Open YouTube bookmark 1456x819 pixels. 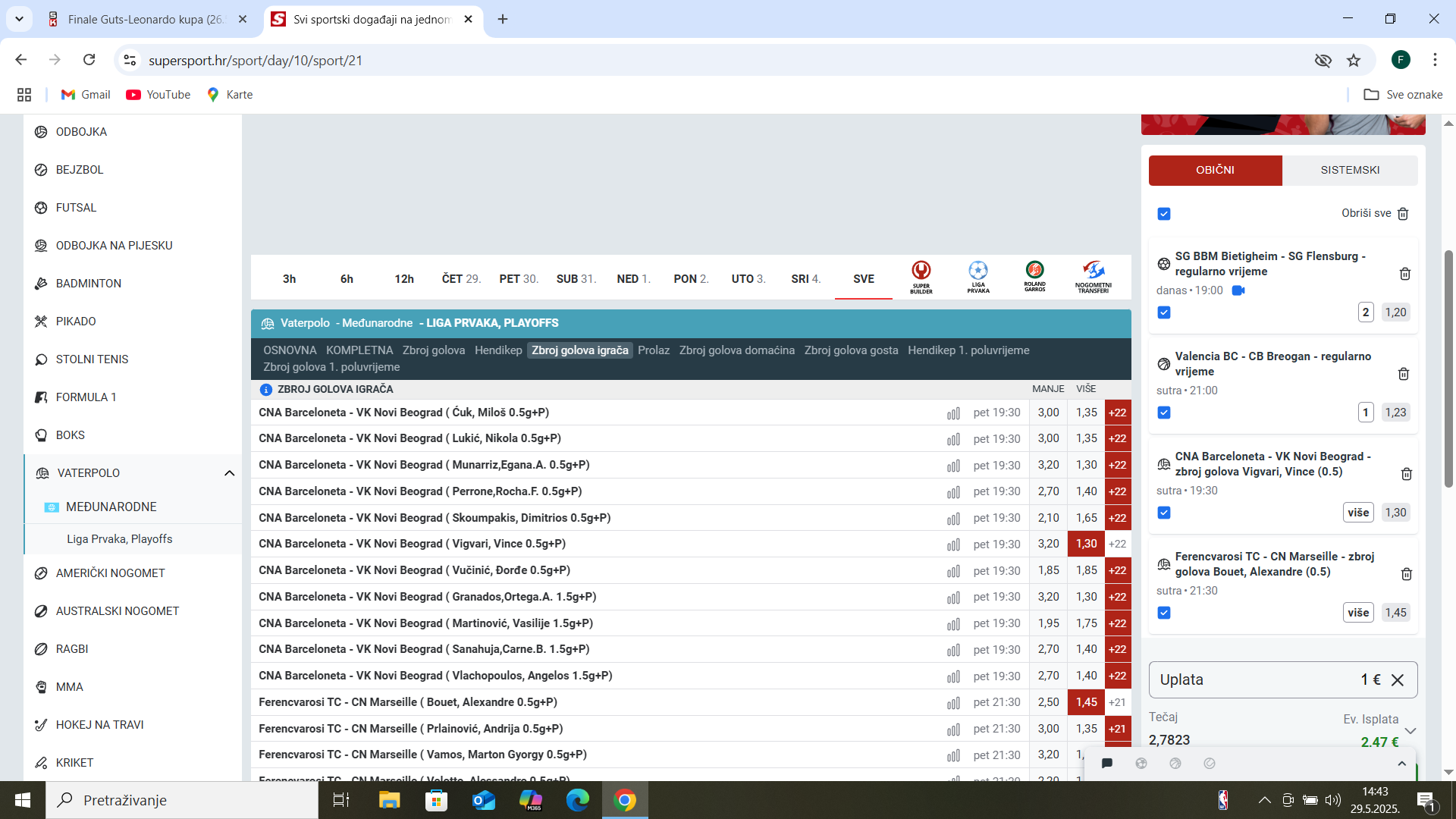[158, 95]
